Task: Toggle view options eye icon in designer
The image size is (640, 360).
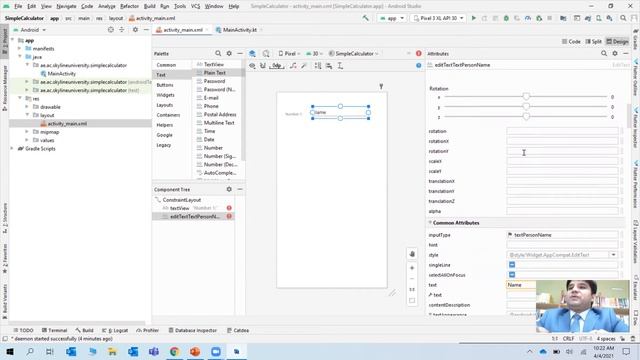Action: pyautogui.click(x=252, y=66)
